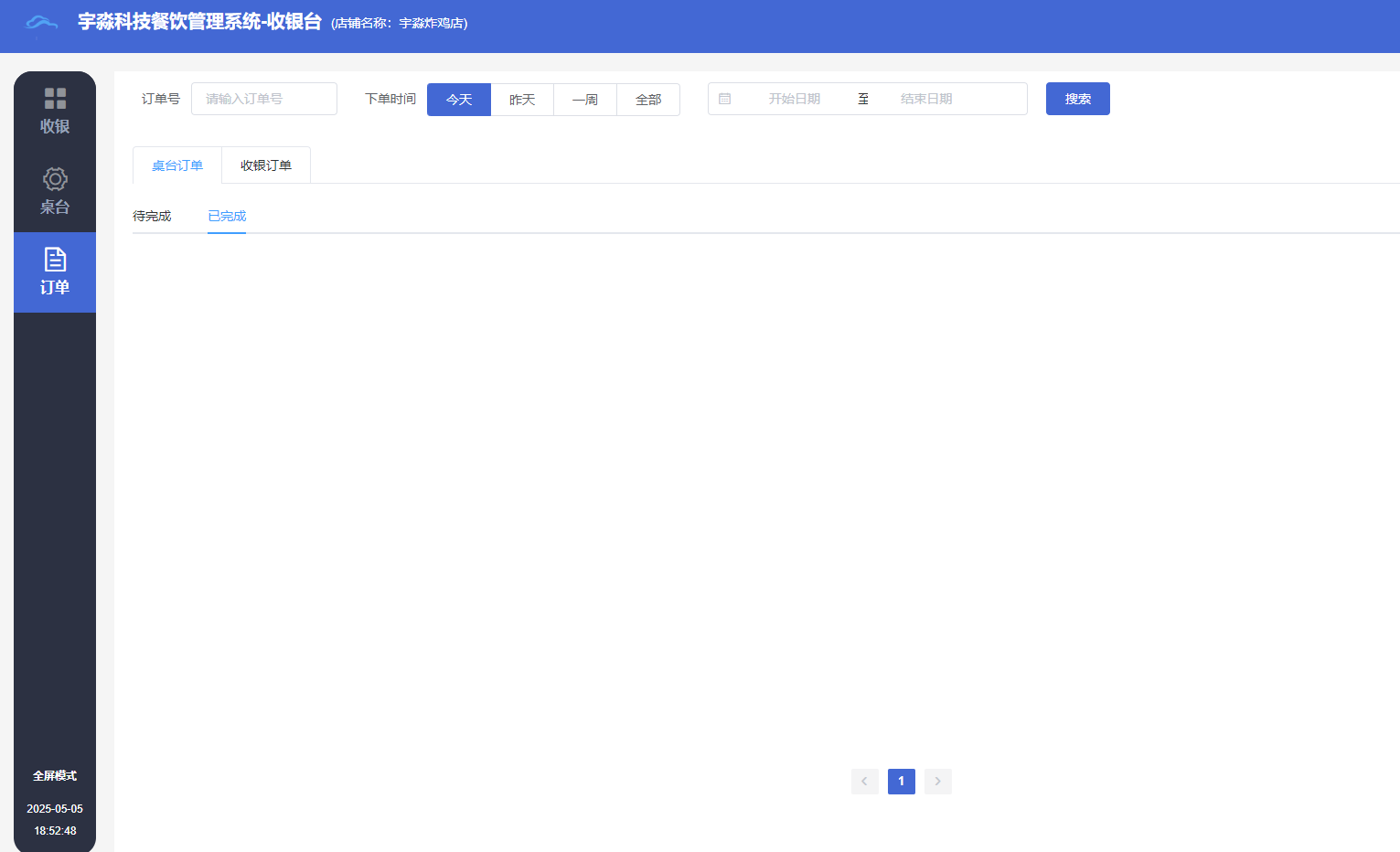Switch to the 桌台订单 tab

[177, 165]
